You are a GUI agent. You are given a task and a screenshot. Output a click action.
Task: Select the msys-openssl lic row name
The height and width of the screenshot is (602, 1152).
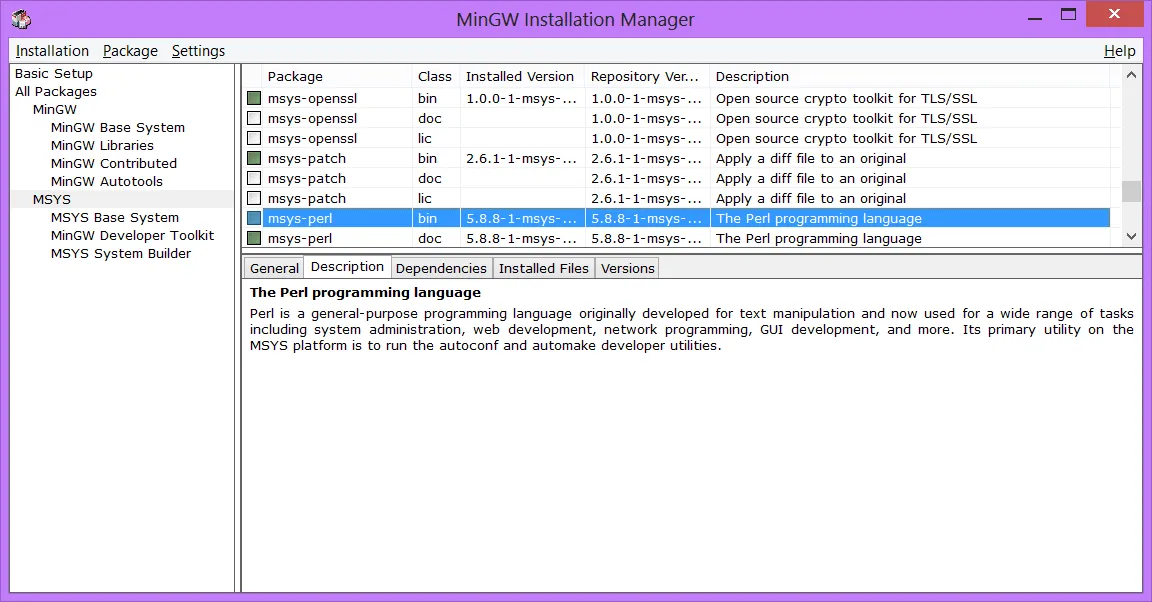pos(312,137)
